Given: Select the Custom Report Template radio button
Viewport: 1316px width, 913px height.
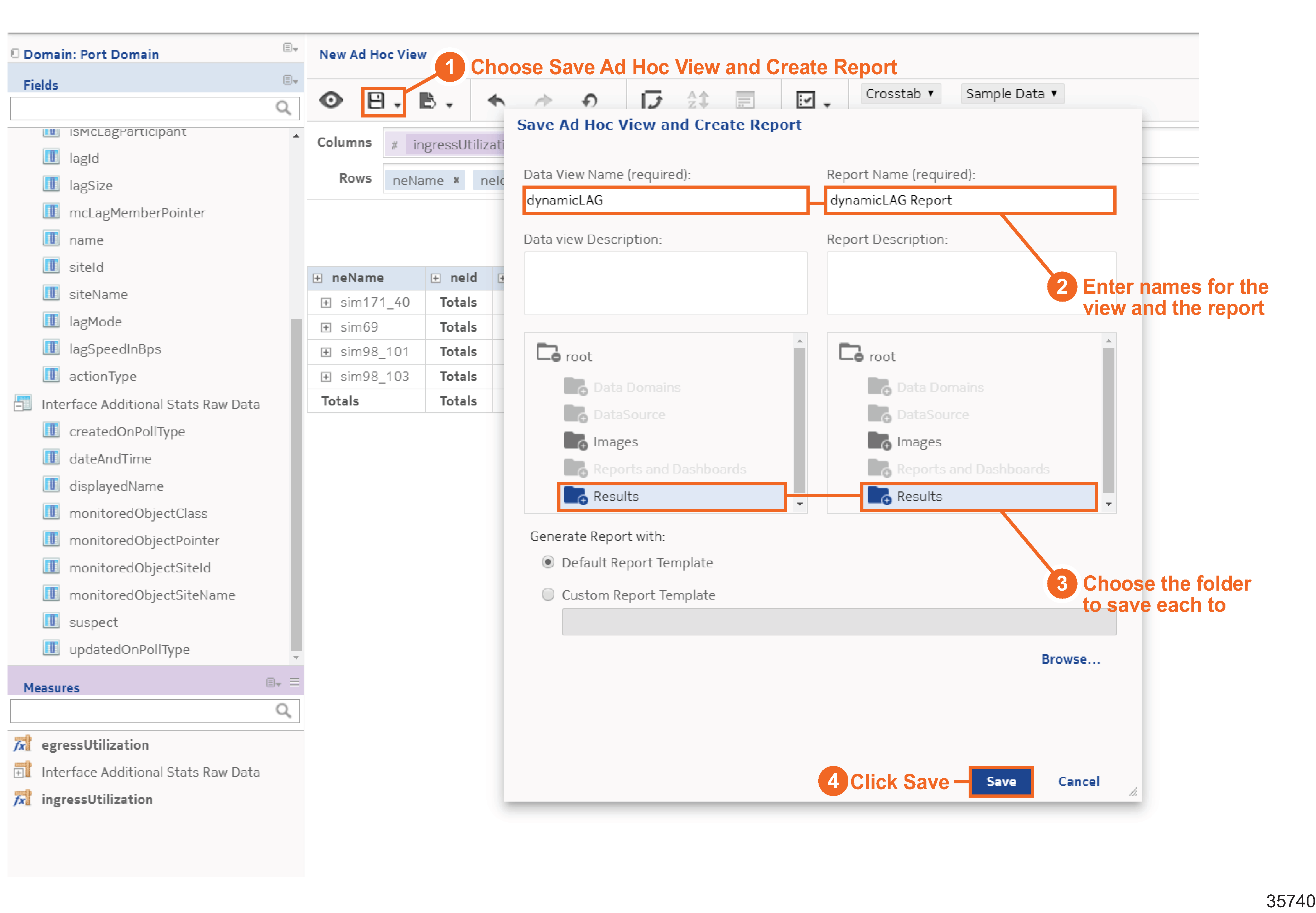Looking at the screenshot, I should pos(547,594).
